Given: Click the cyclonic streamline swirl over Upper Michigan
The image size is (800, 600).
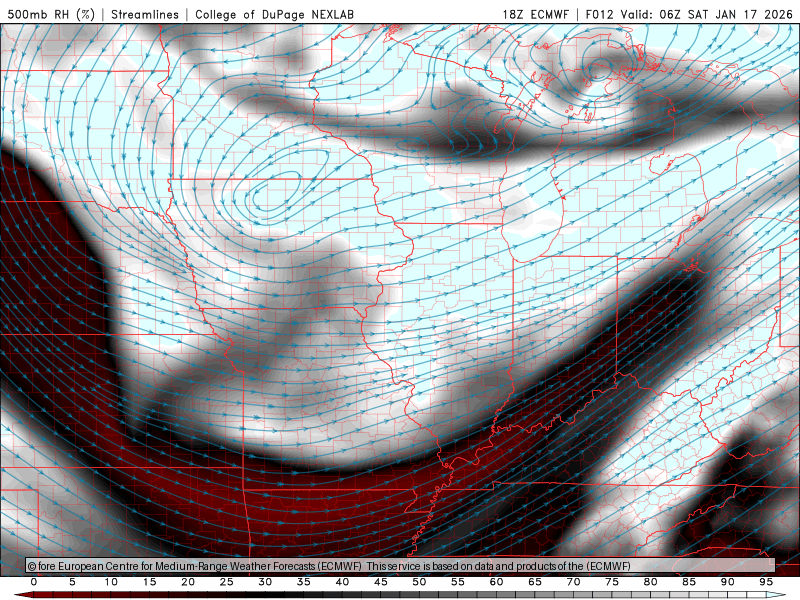Looking at the screenshot, I should pyautogui.click(x=599, y=69).
